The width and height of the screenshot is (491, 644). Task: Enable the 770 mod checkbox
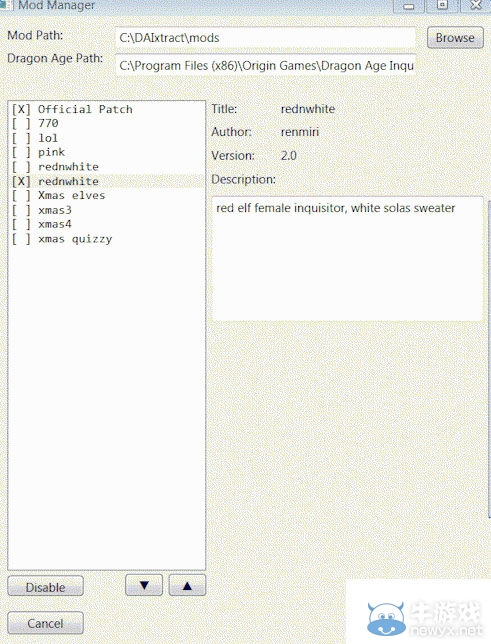21,124
